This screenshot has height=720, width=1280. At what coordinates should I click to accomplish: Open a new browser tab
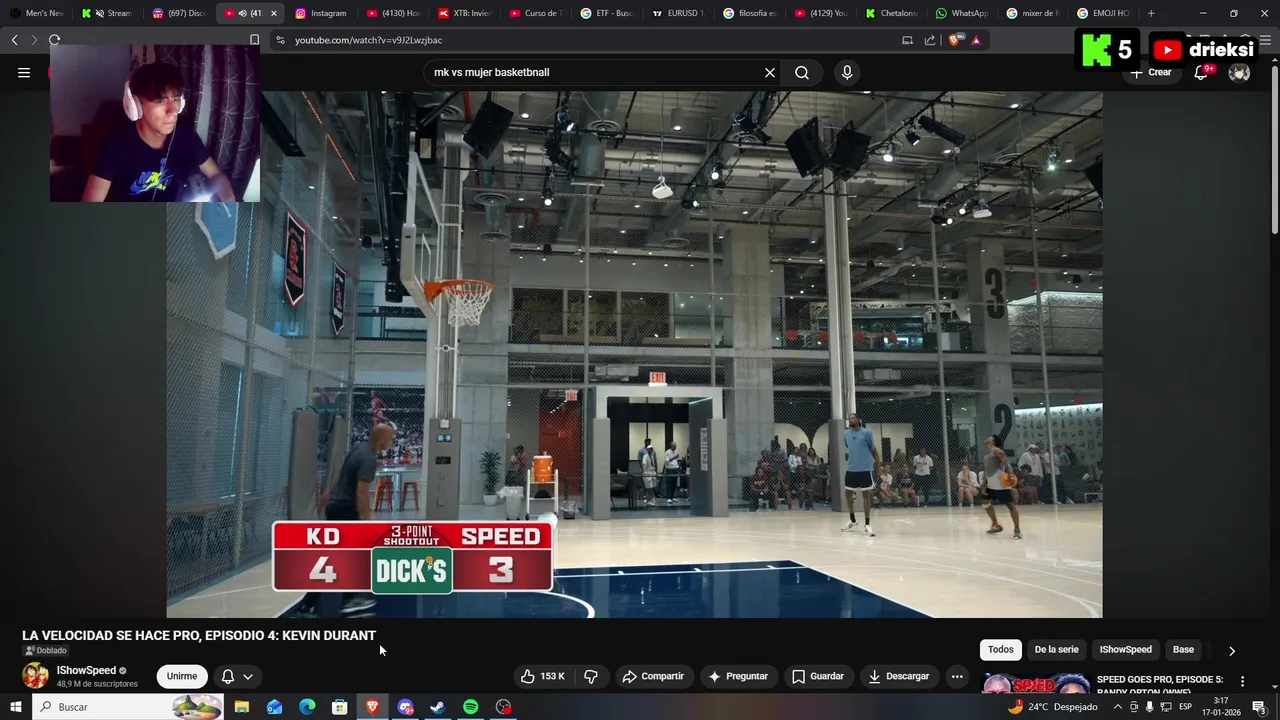coord(1151,13)
